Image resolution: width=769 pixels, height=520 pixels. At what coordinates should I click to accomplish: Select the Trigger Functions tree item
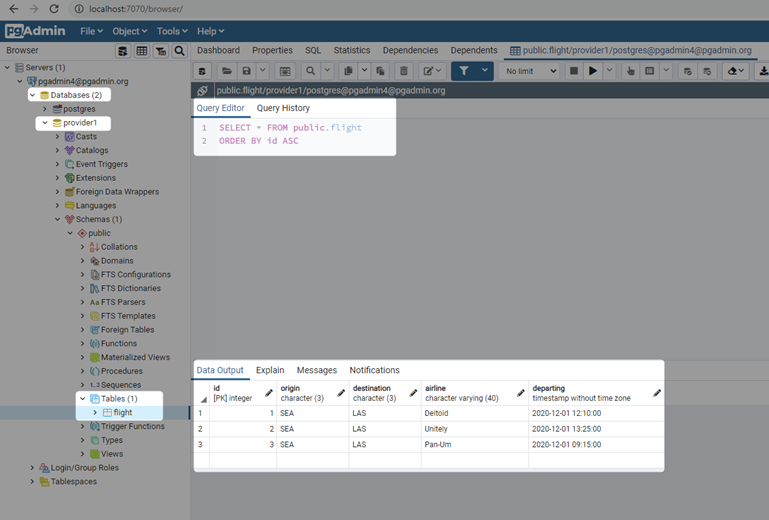click(x=132, y=426)
